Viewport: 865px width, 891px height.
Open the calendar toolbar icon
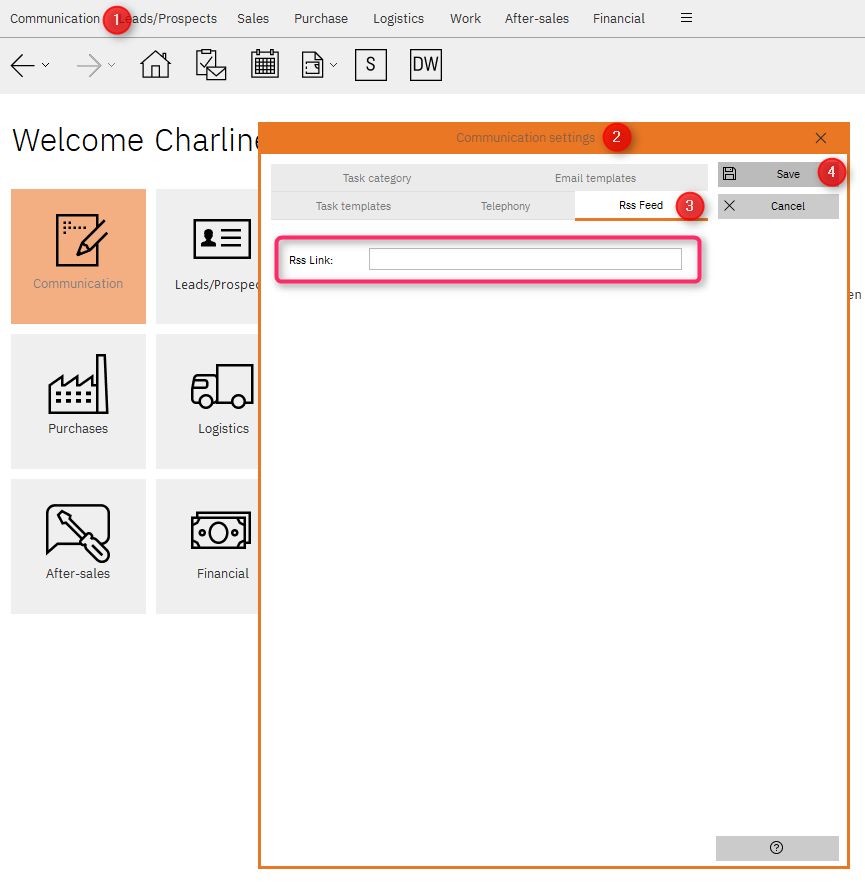click(265, 64)
